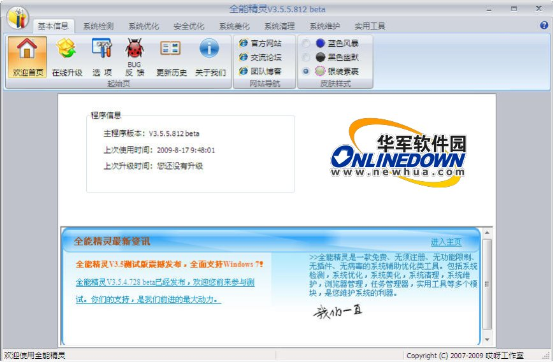Maximize the 全能精灵 window
This screenshot has width=554, height=362.
pyautogui.click(x=514, y=9)
